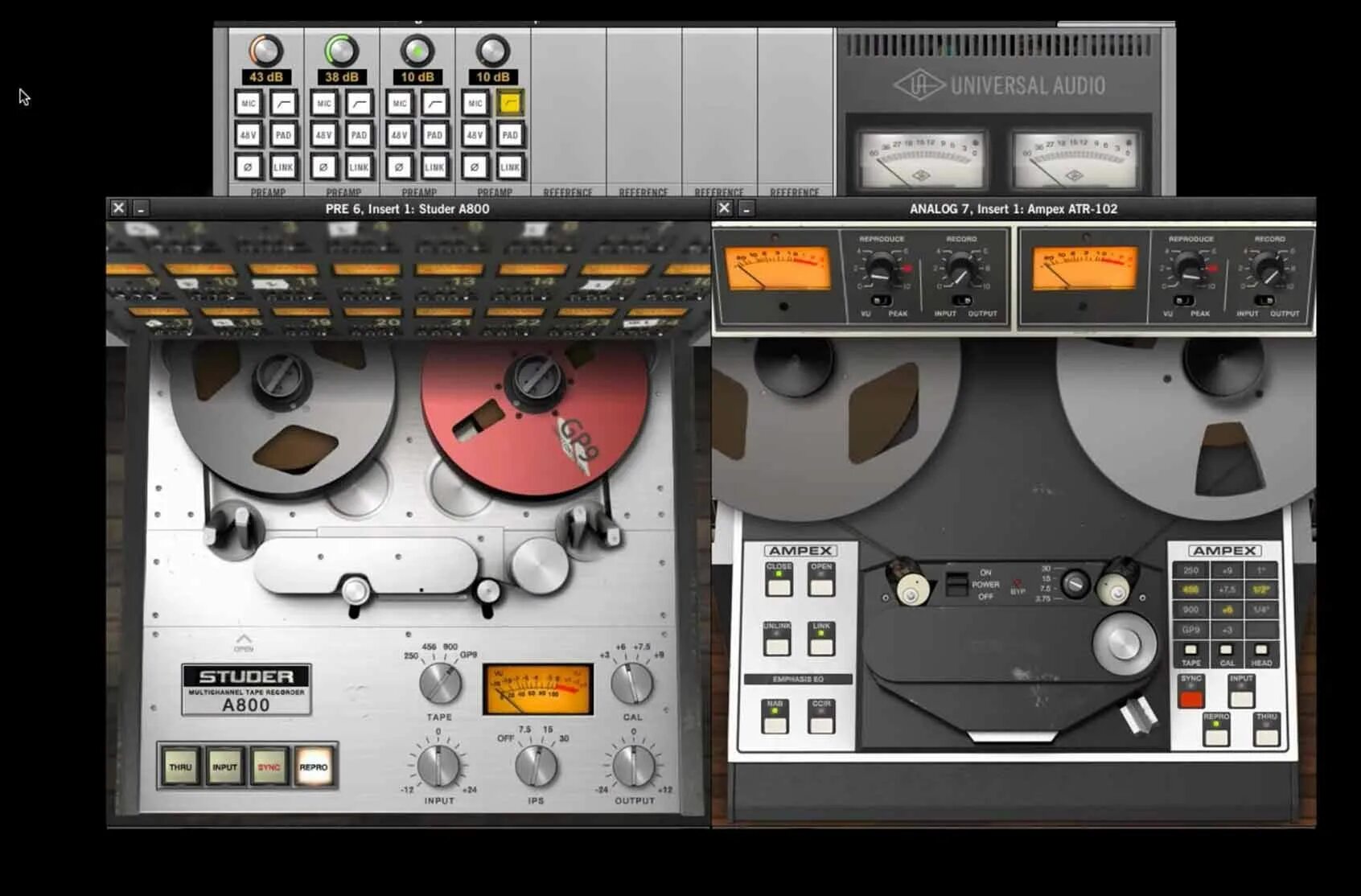
Task: Enable the PAD on the 38 dB preamp
Action: point(360,135)
